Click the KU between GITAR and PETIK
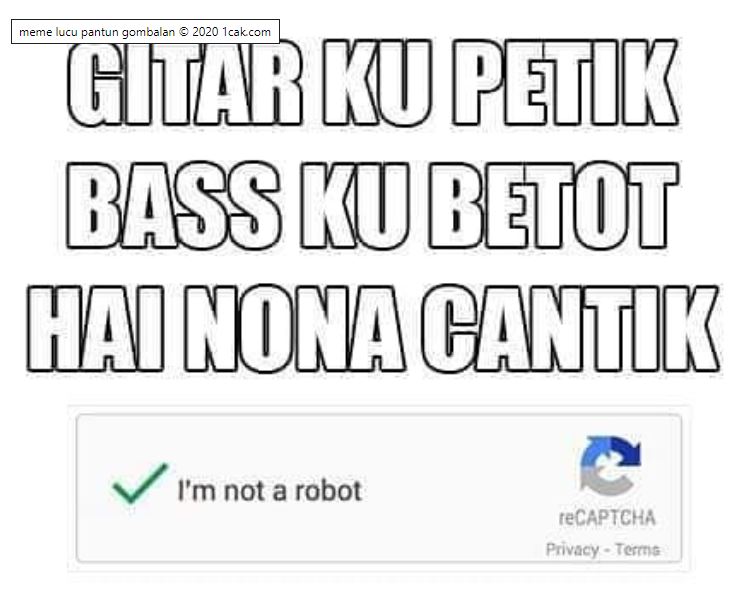 (x=377, y=83)
